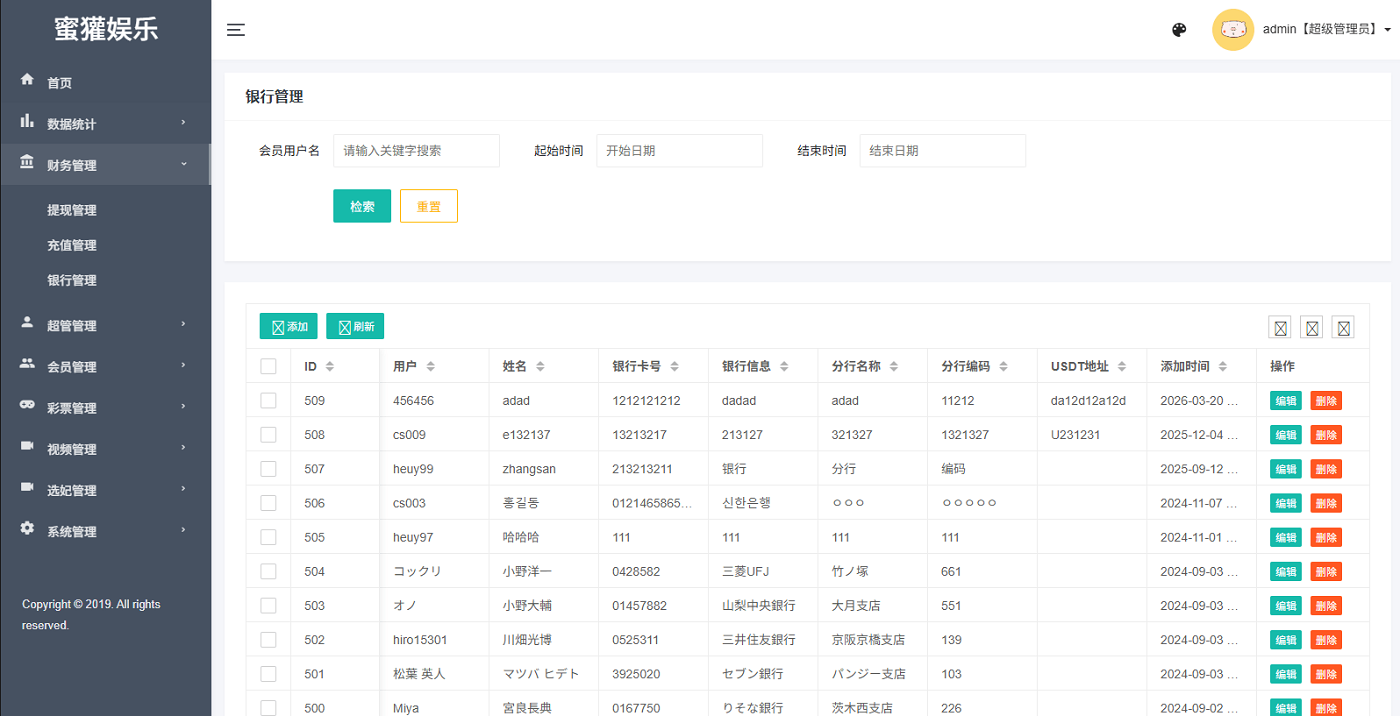Screen dimensions: 1400x716
Task: Check the row with ID 506
Action: [268, 503]
